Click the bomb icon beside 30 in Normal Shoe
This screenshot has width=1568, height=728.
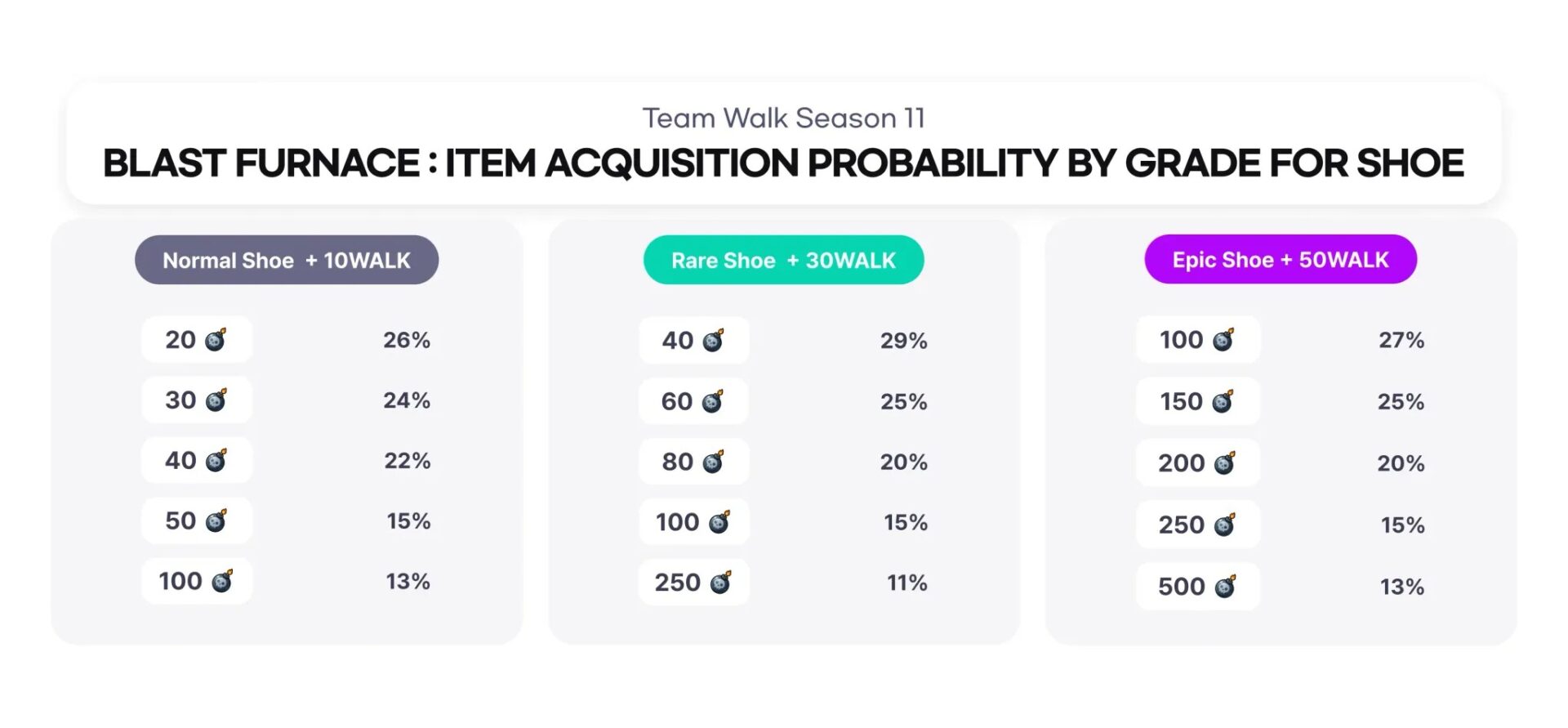[x=216, y=400]
